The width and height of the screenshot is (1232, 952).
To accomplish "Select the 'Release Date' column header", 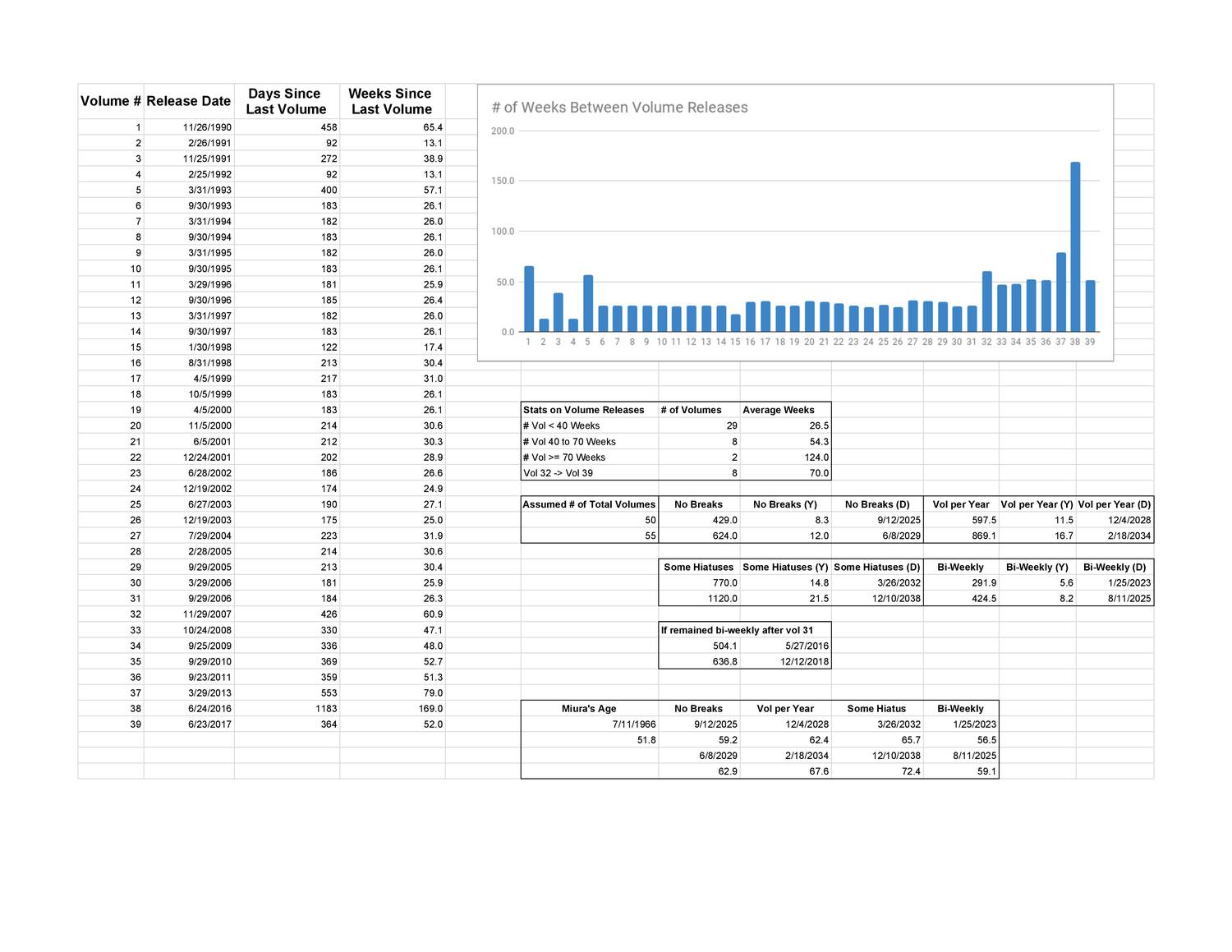I will pos(189,101).
